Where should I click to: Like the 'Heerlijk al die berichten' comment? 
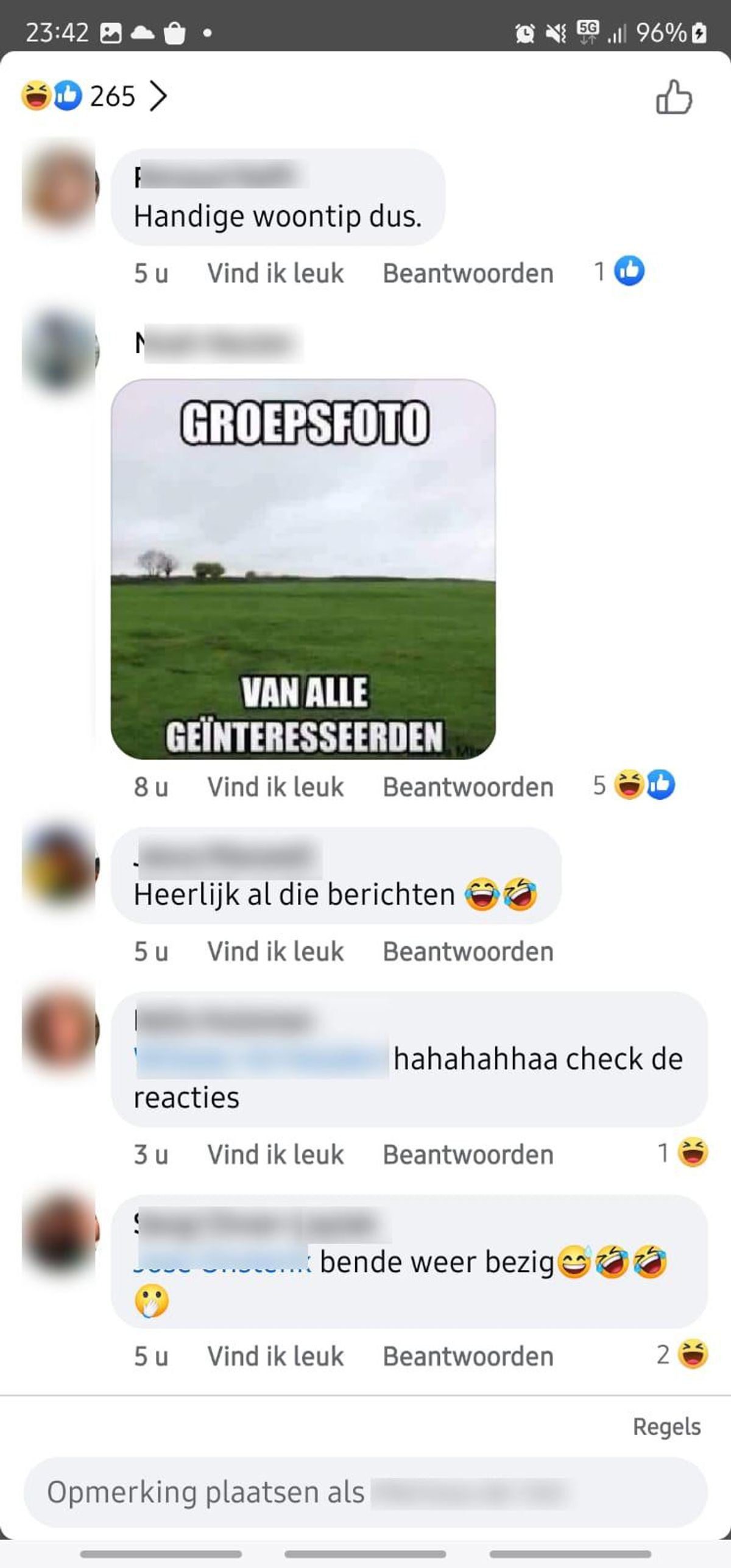pos(275,951)
